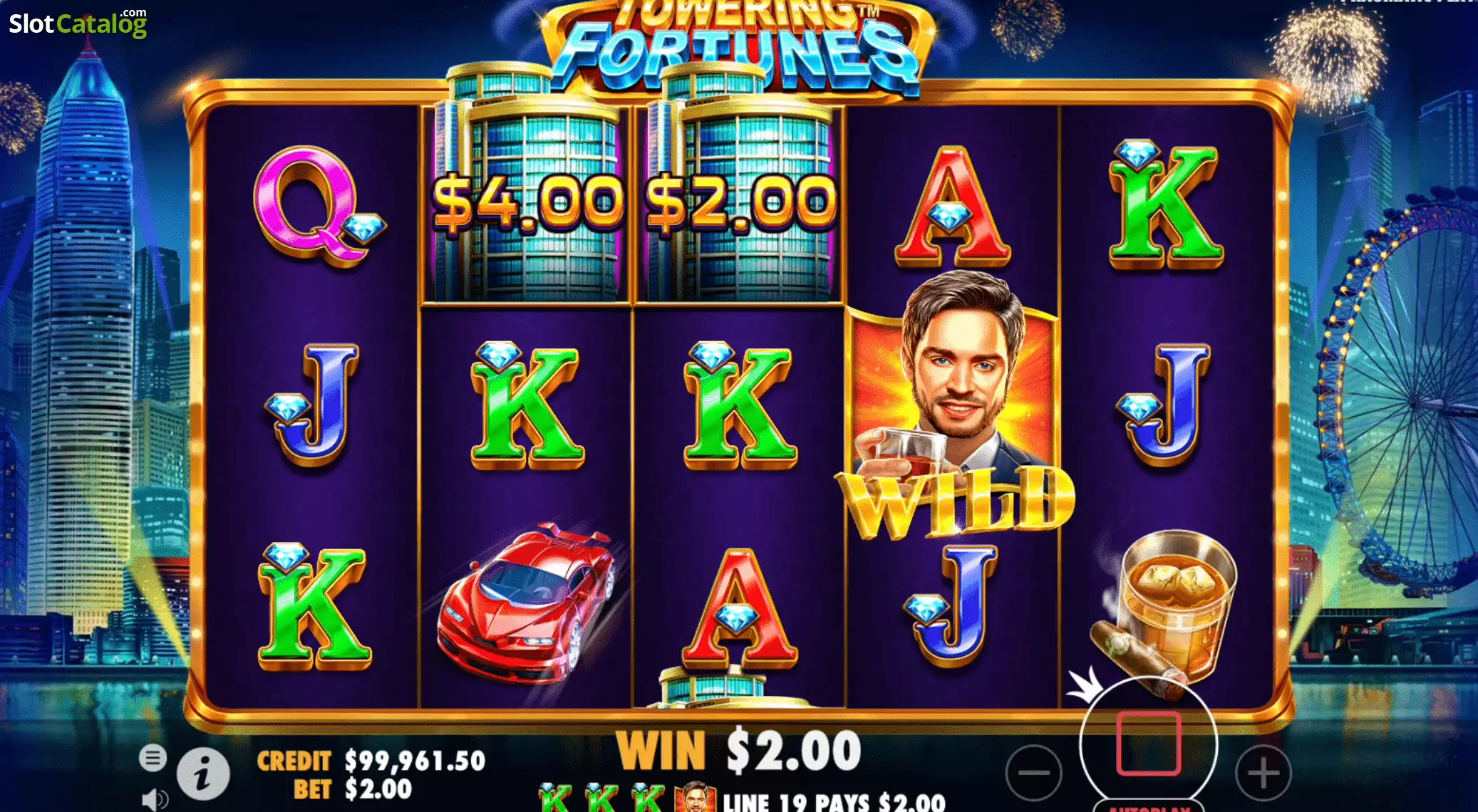Decrease bet with the minus button
This screenshot has height=812, width=1478.
tap(1033, 773)
